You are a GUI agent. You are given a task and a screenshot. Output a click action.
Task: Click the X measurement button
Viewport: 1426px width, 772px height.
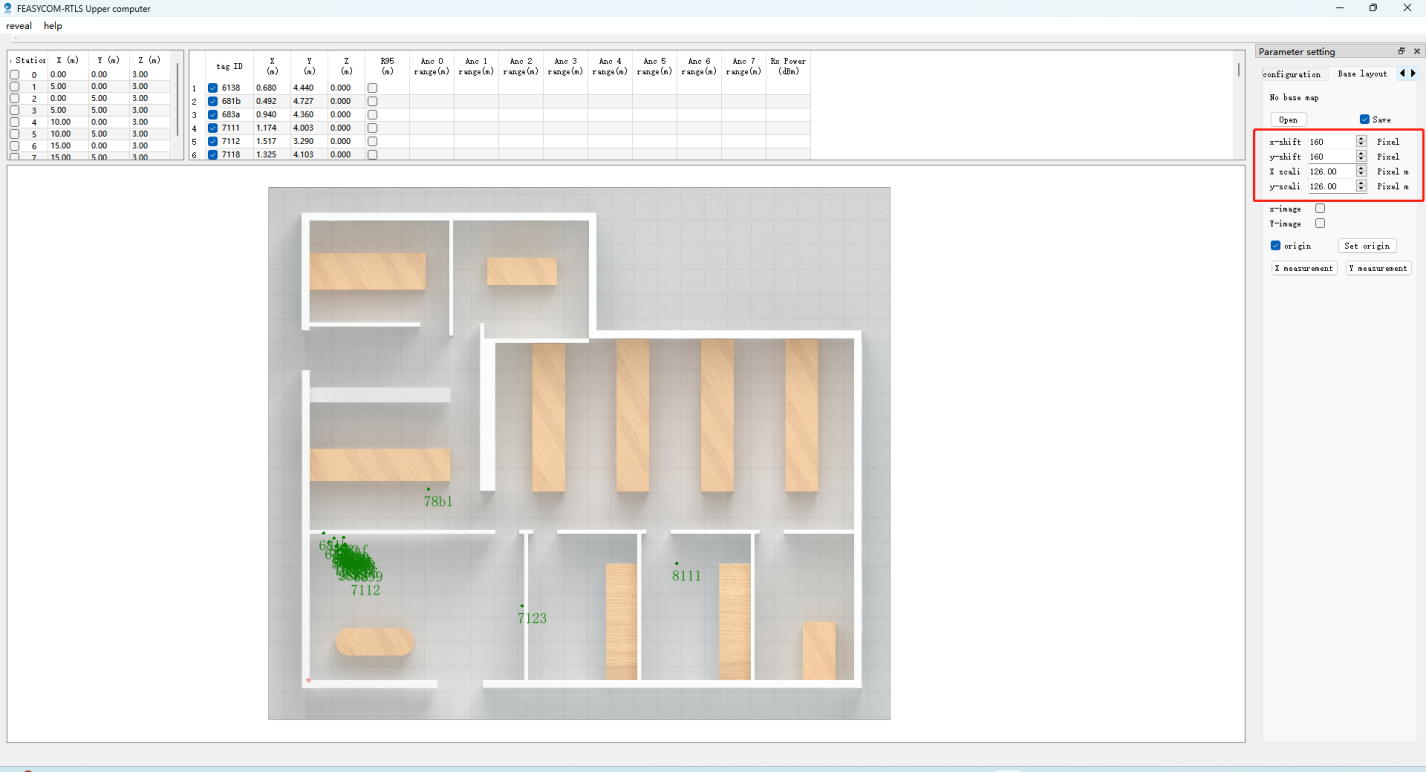tap(1303, 267)
